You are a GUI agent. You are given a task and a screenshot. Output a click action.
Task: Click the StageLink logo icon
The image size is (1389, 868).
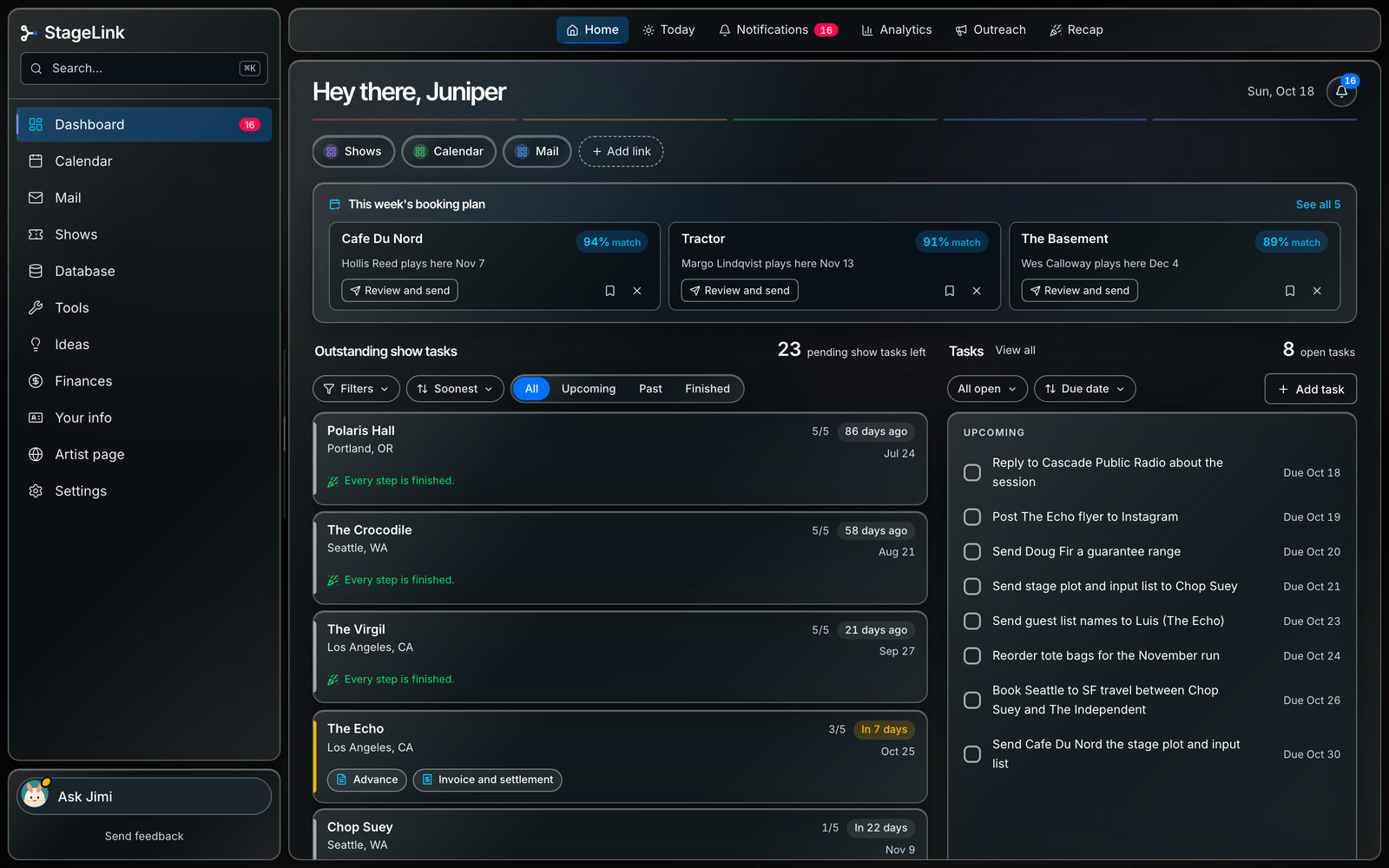tap(28, 33)
